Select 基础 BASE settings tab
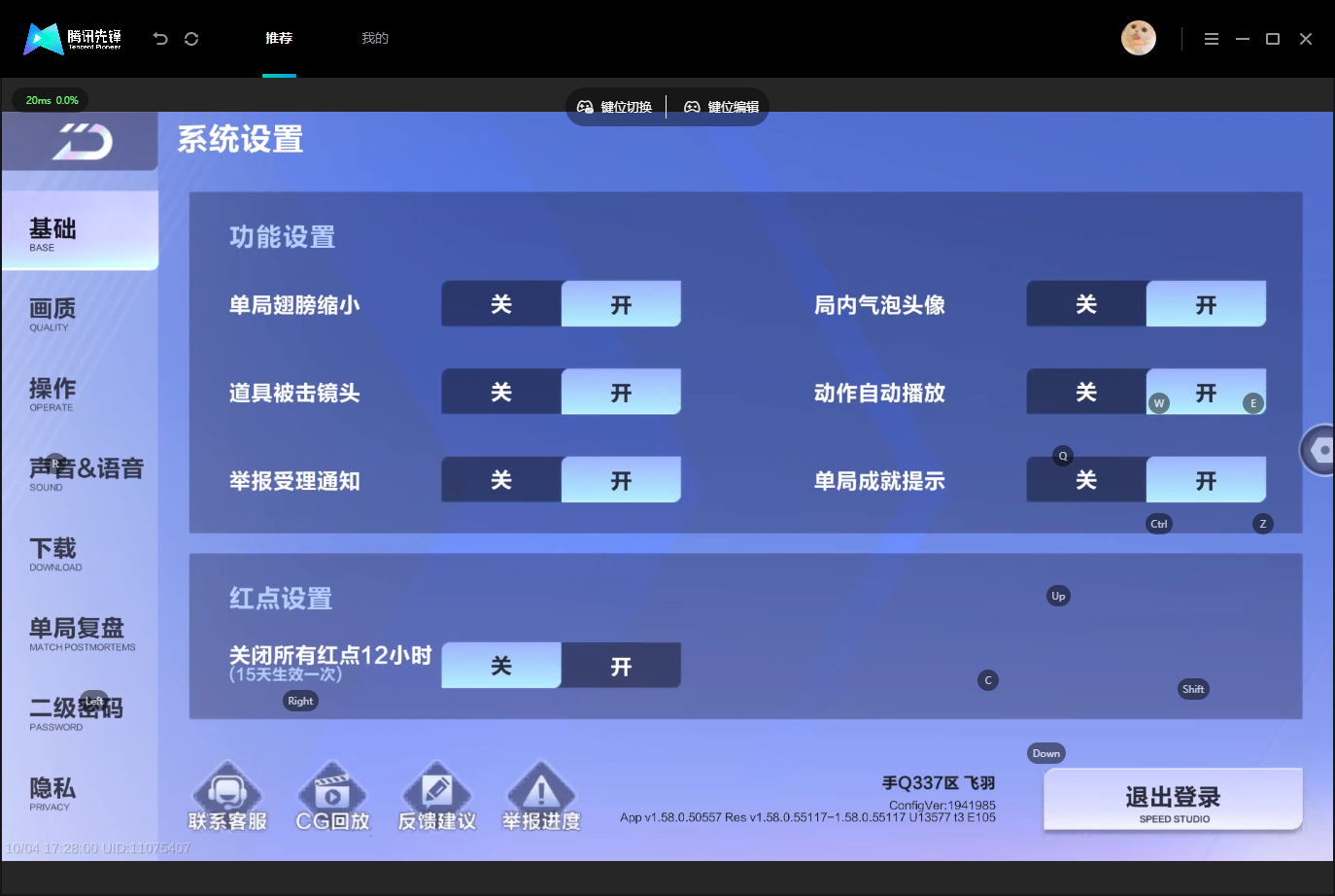 point(80,231)
